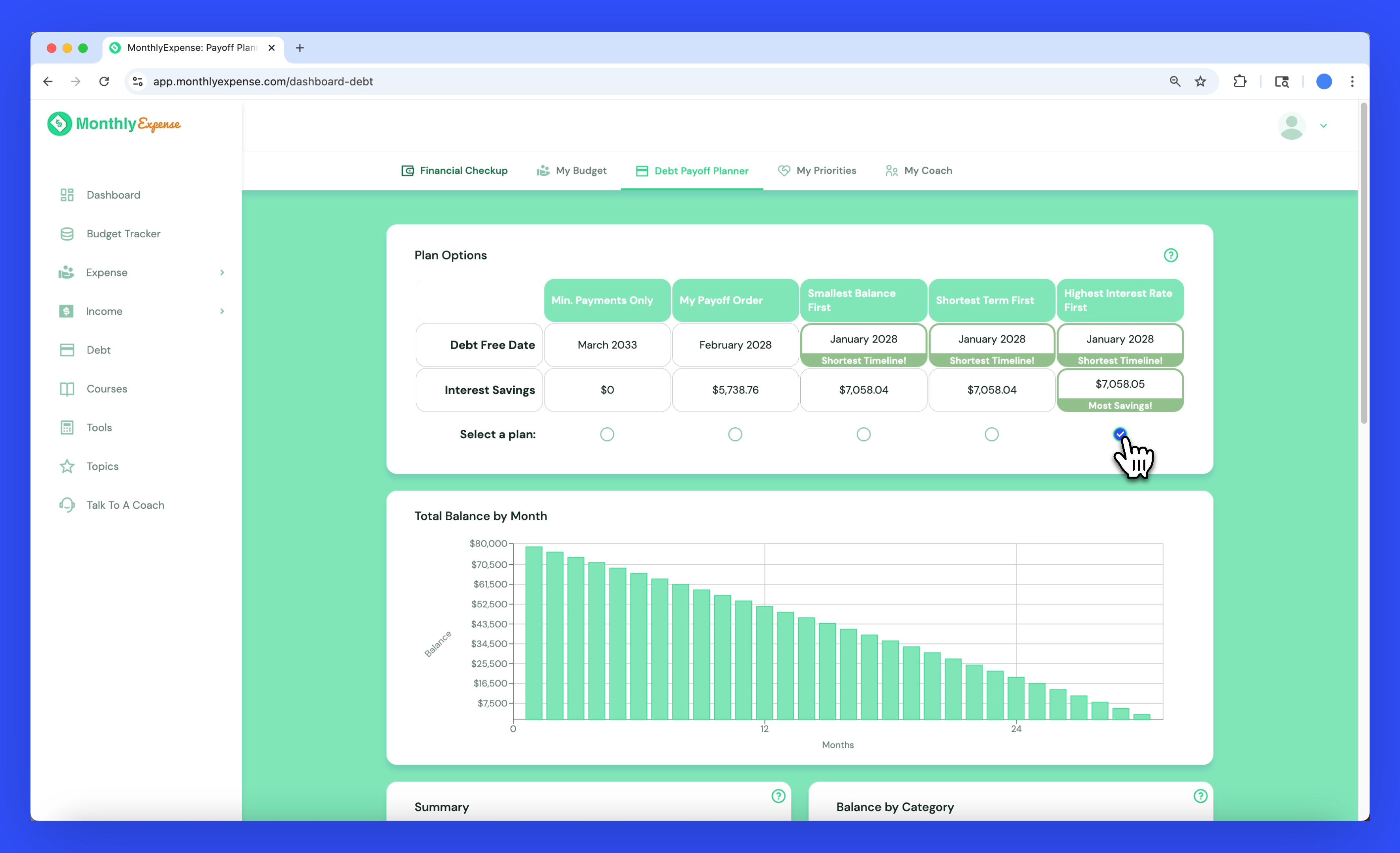Image resolution: width=1400 pixels, height=853 pixels.
Task: Open the Debt section in the sidebar
Action: pyautogui.click(x=98, y=349)
